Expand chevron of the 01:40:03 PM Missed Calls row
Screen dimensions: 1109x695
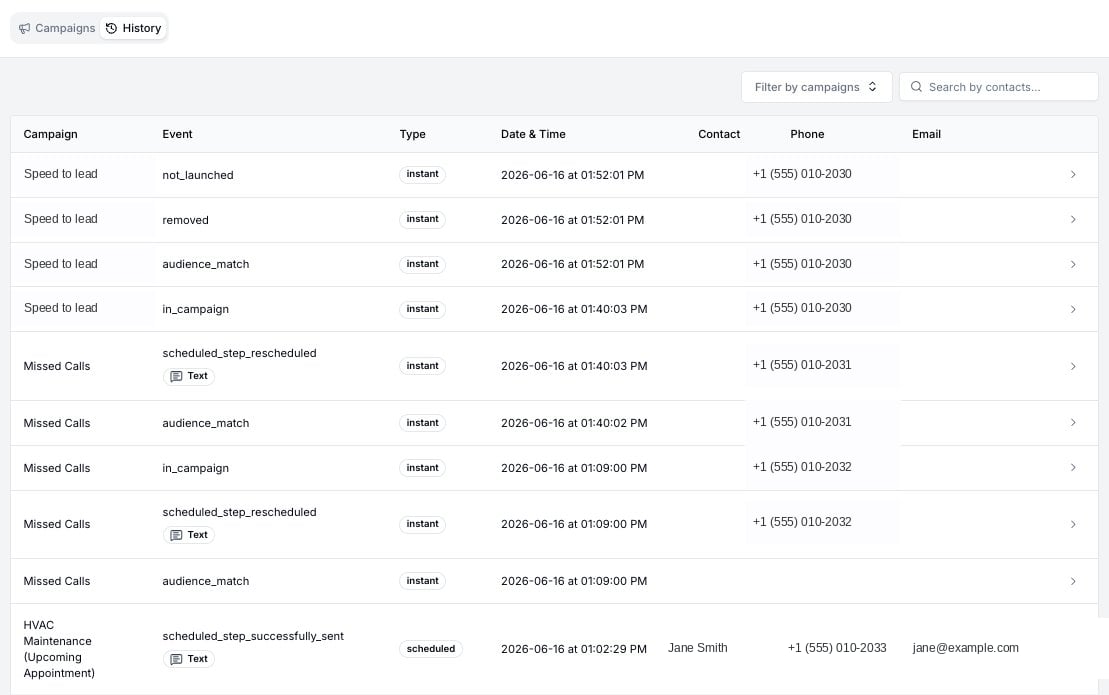[x=1073, y=366]
